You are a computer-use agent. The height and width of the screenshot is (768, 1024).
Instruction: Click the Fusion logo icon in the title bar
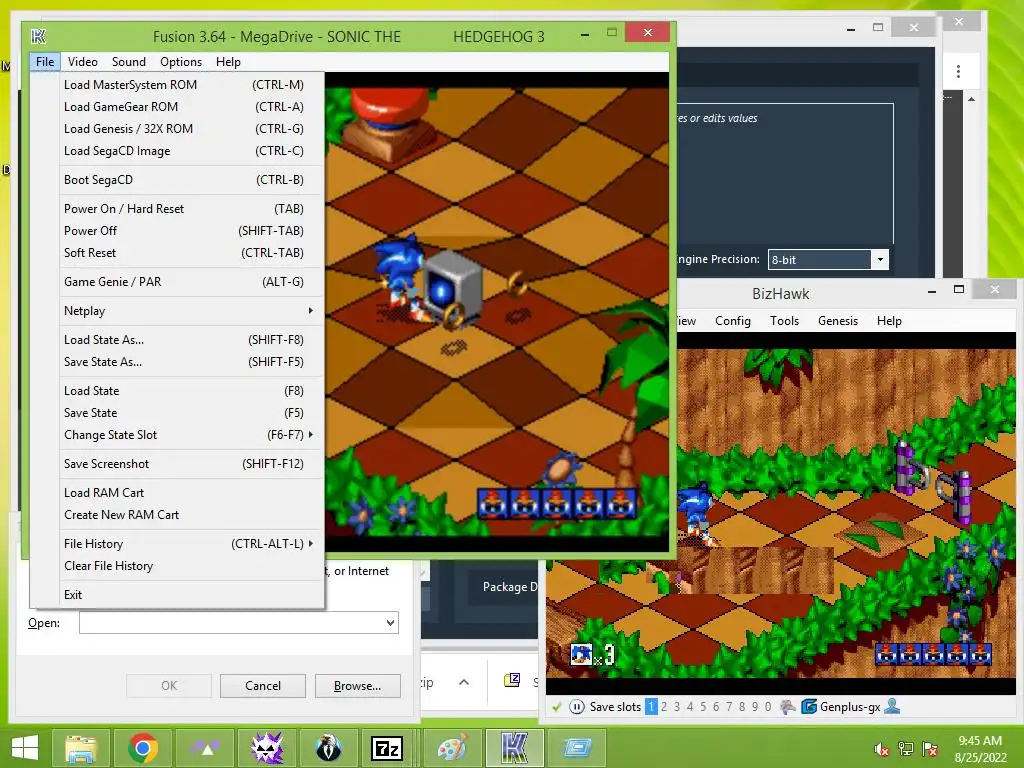click(39, 37)
